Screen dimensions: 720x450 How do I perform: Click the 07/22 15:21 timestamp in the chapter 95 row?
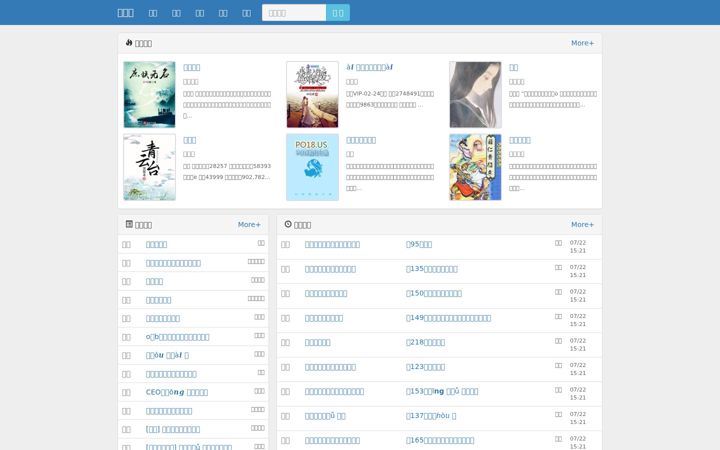(x=578, y=247)
